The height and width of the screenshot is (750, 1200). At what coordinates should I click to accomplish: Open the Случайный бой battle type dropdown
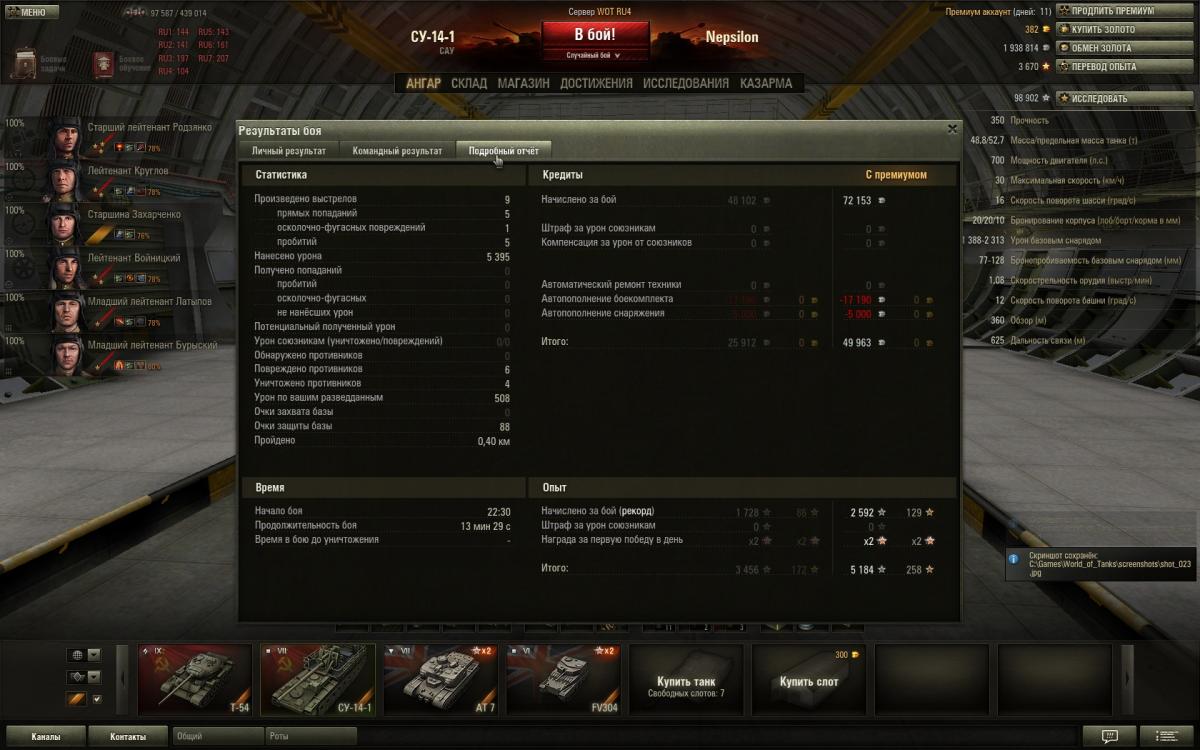tap(594, 55)
